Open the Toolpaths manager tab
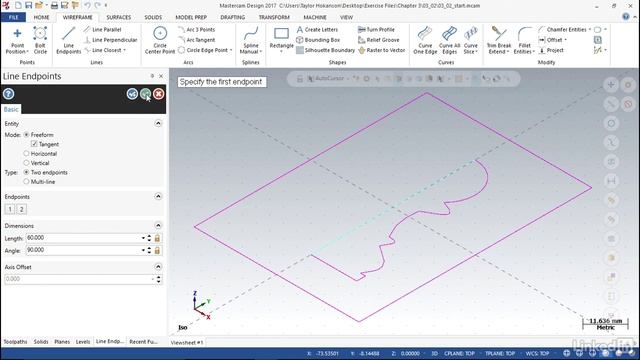This screenshot has width=640, height=360. click(15, 342)
